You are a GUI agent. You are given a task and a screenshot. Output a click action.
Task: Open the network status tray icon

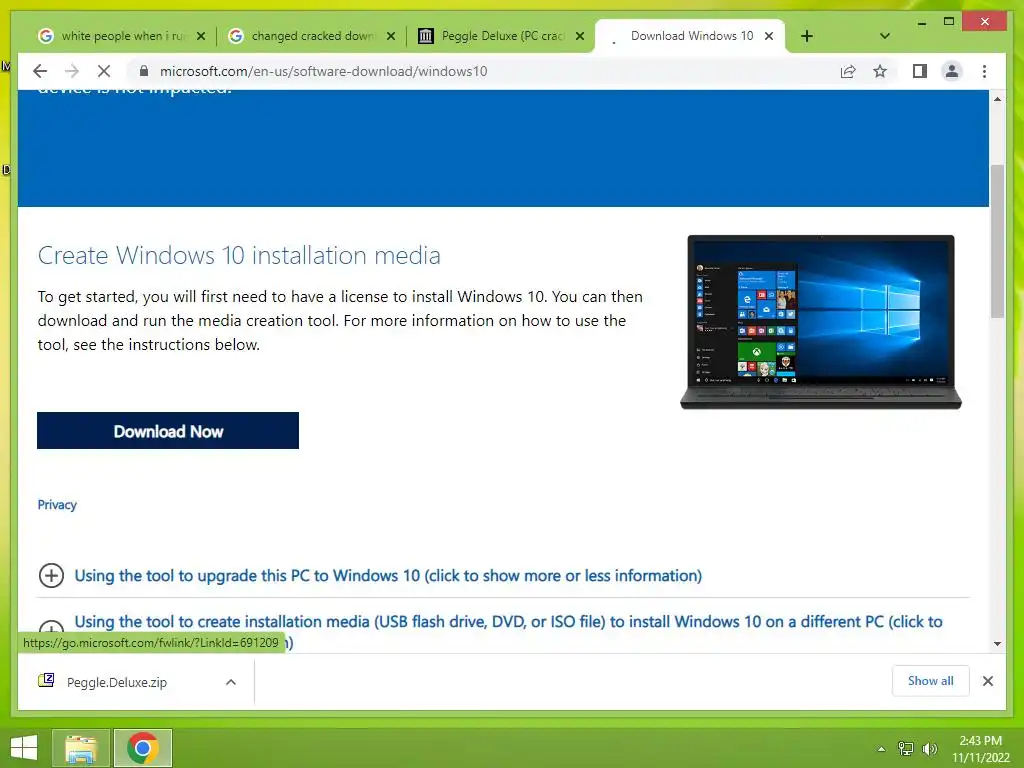tap(905, 749)
